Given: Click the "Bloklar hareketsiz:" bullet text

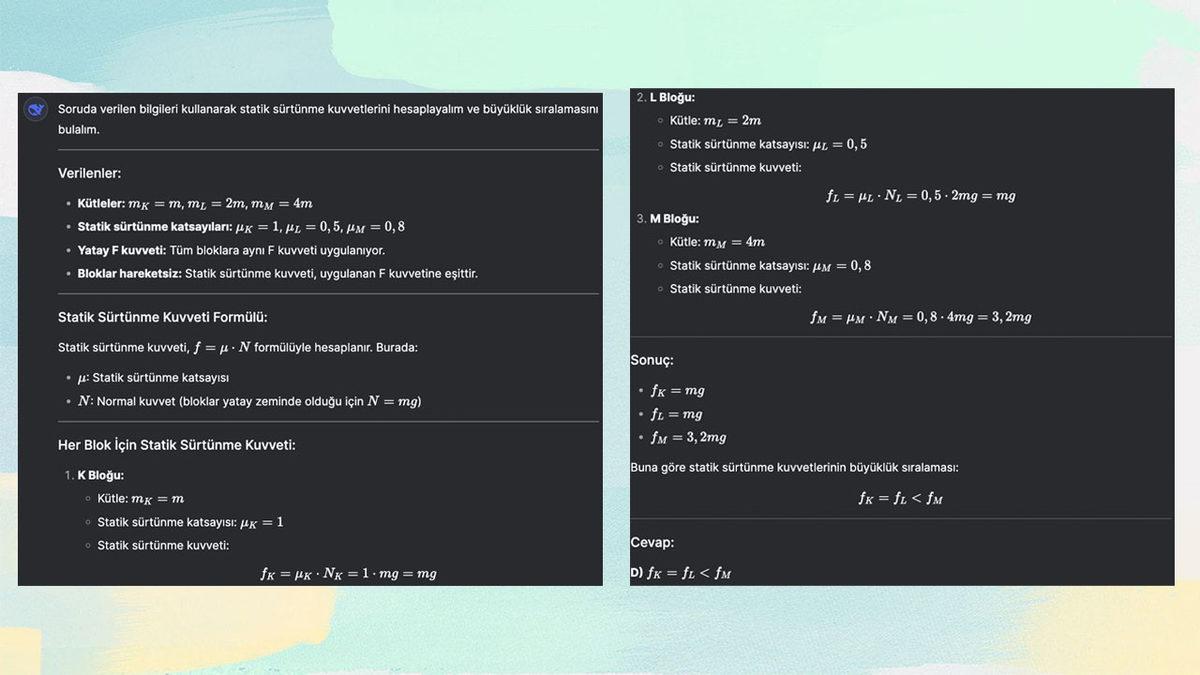Looking at the screenshot, I should pos(277,273).
